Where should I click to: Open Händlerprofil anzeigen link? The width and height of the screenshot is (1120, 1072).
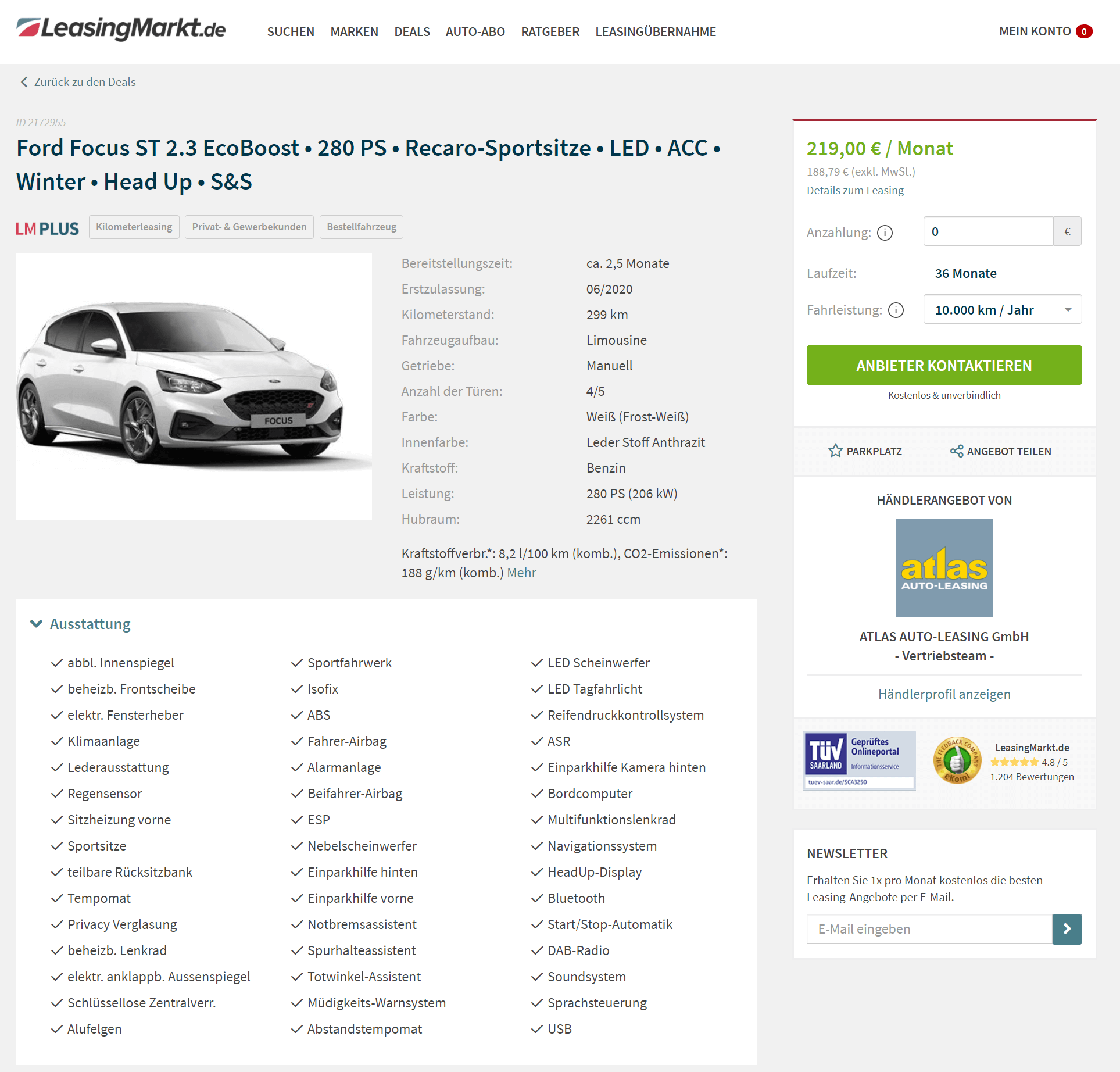pyautogui.click(x=944, y=694)
